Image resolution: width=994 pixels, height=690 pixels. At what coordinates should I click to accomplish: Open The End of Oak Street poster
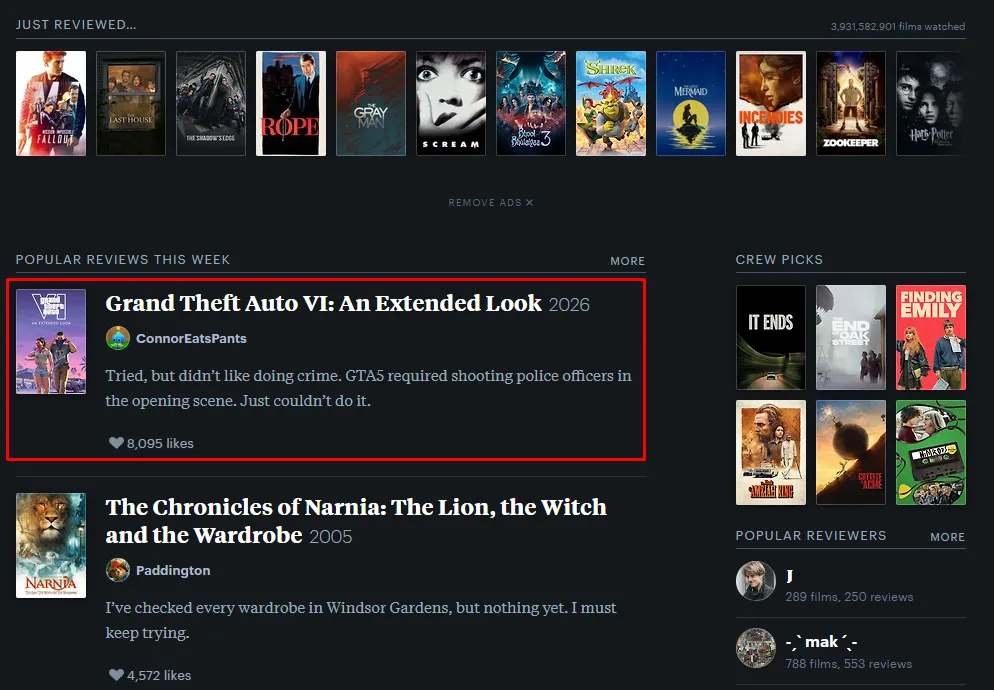[851, 337]
